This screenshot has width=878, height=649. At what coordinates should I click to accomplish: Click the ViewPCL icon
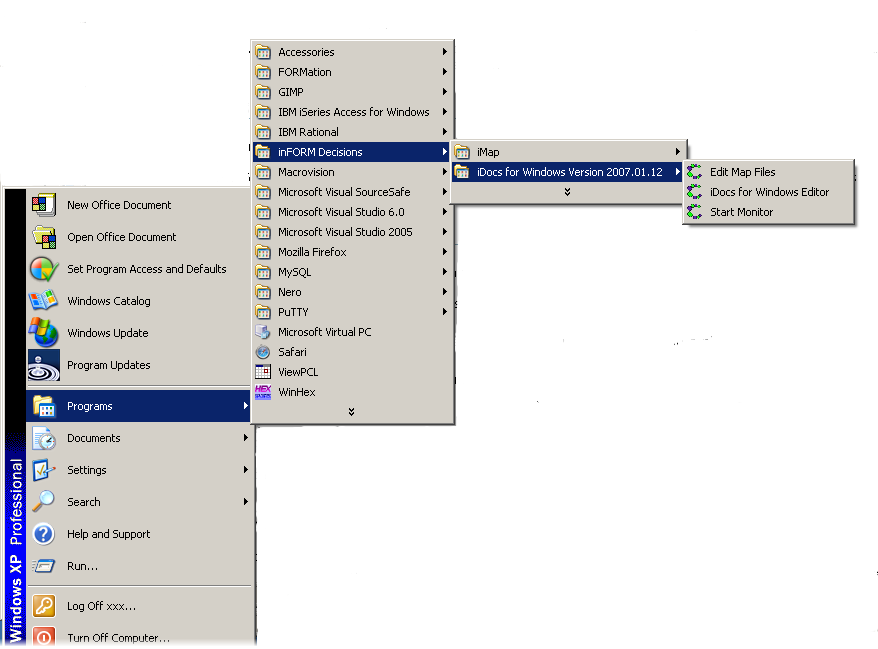pyautogui.click(x=263, y=372)
